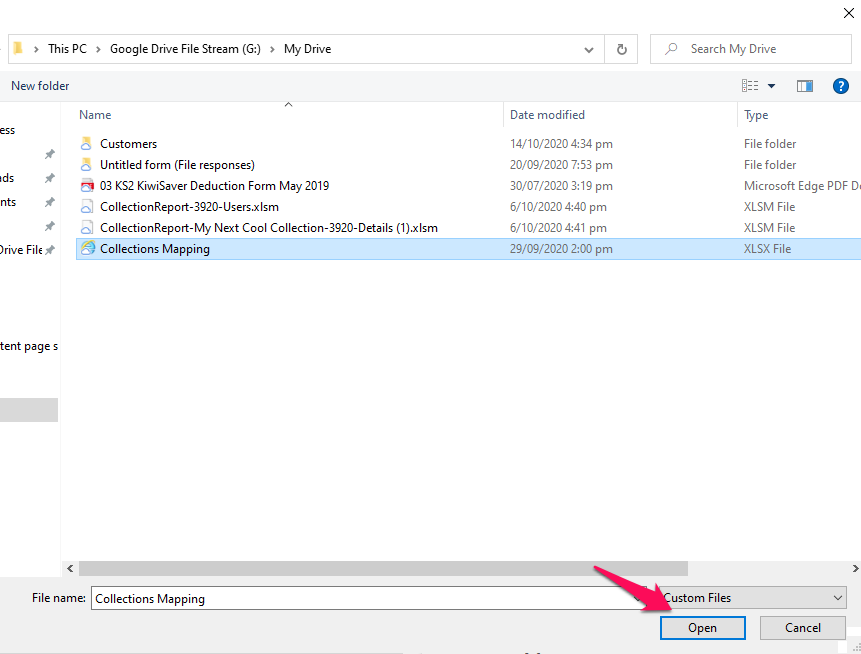The width and height of the screenshot is (861, 654).
Task: Click the New folder button
Action: pyautogui.click(x=40, y=86)
